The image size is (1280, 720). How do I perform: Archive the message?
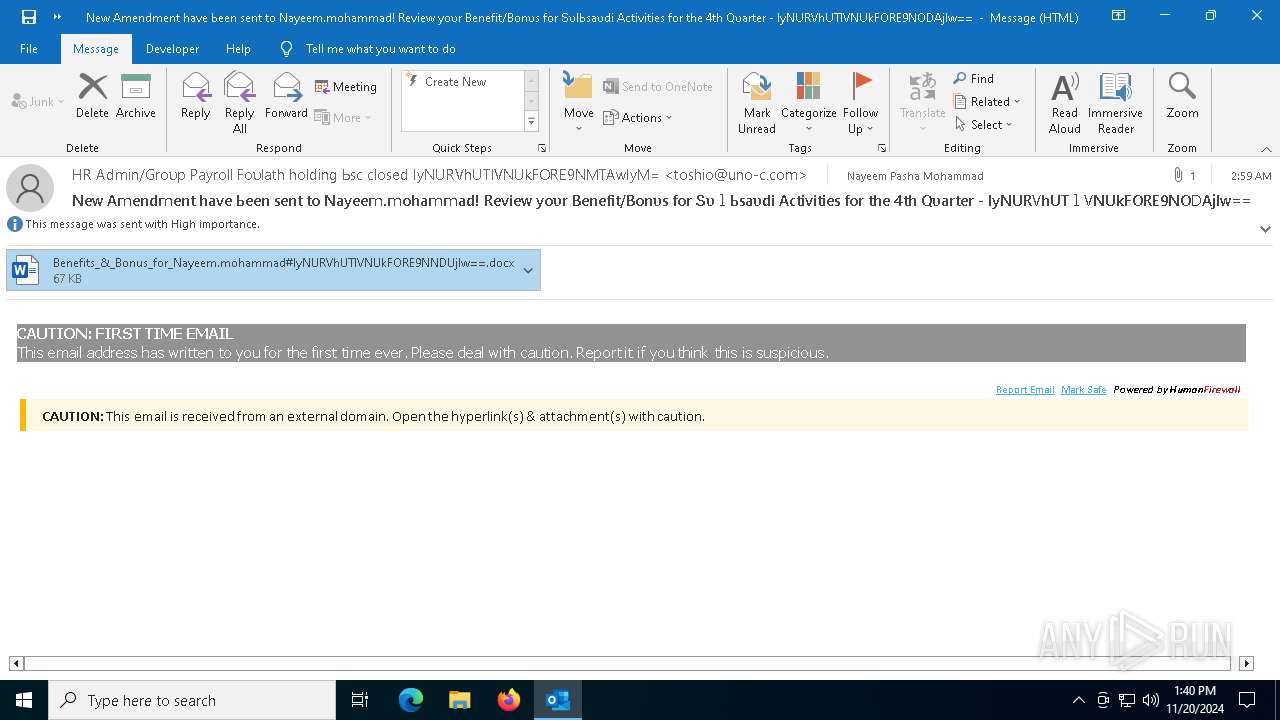(136, 96)
